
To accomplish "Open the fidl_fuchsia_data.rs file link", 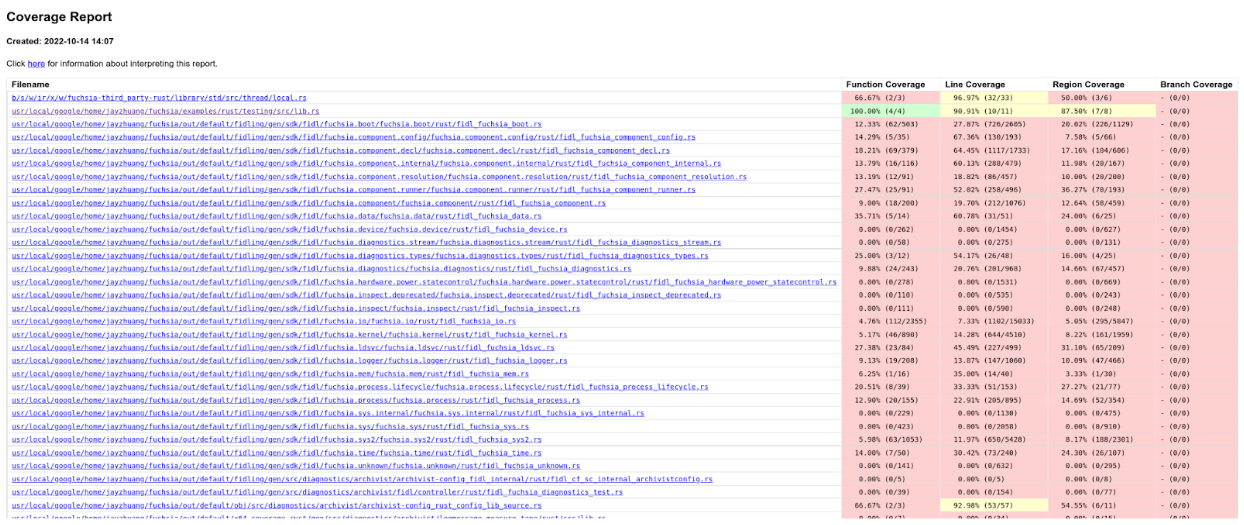I will click(x=276, y=216).
